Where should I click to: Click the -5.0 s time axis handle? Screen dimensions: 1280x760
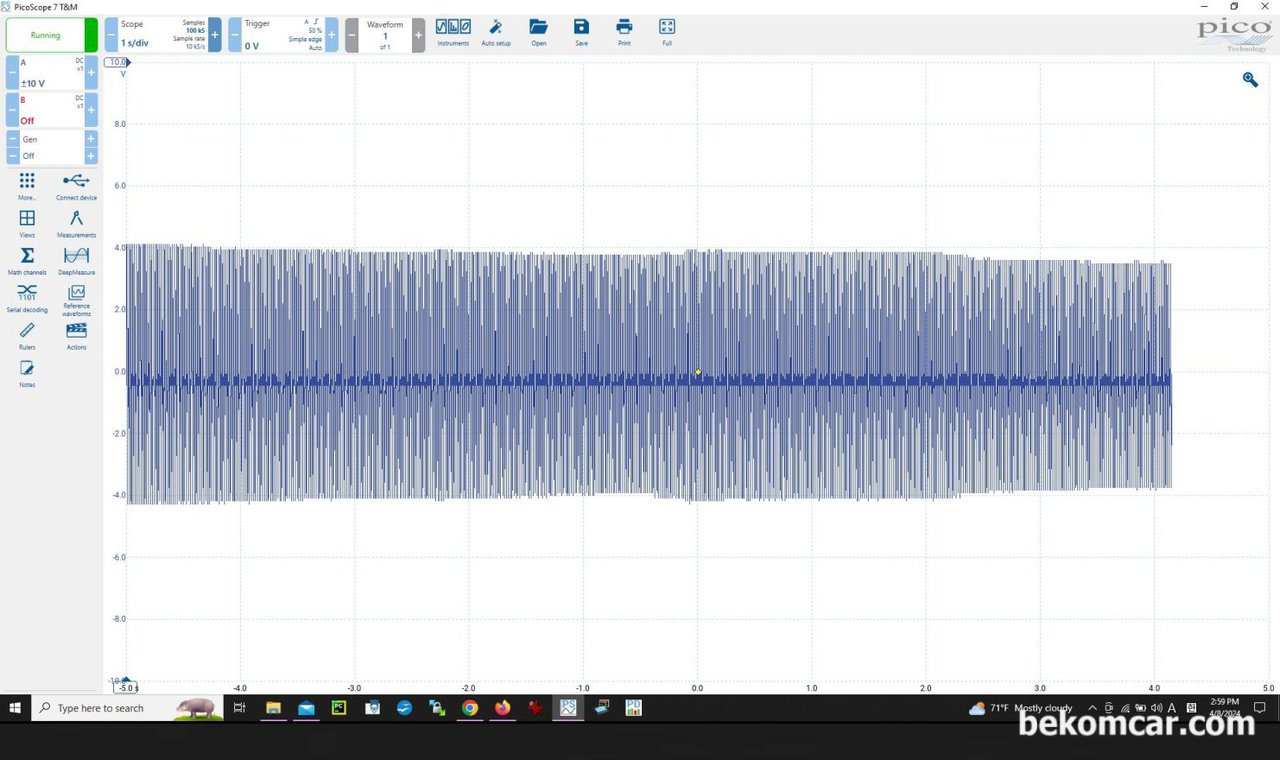point(127,686)
